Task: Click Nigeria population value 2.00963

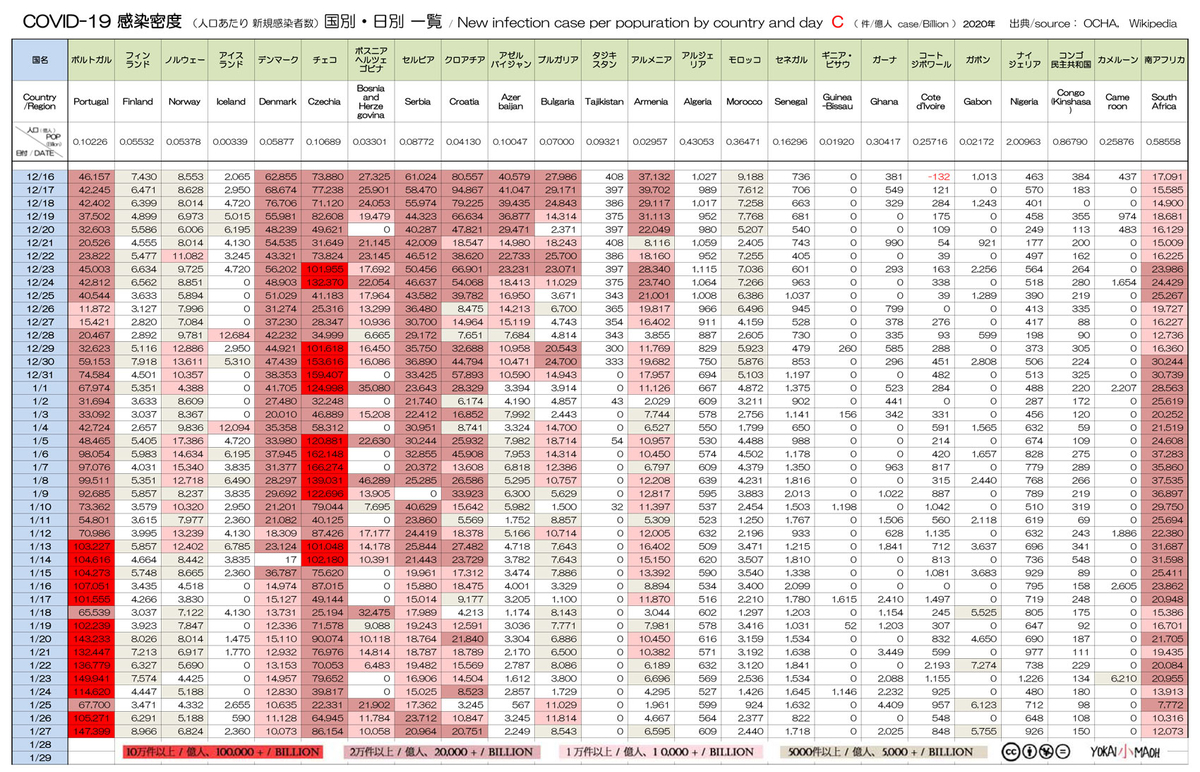Action: [1025, 142]
